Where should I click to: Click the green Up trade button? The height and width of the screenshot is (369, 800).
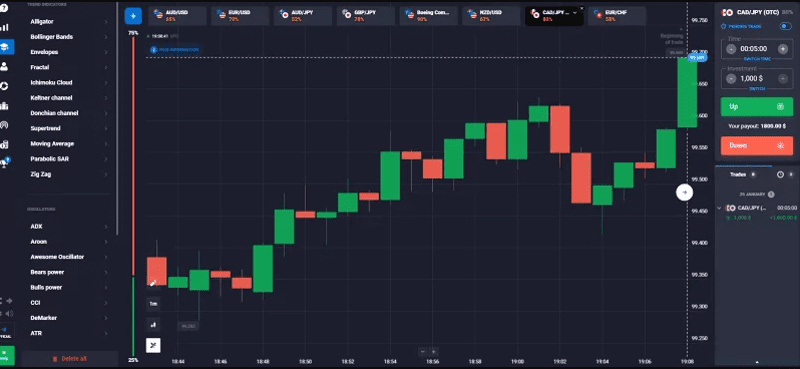point(757,107)
